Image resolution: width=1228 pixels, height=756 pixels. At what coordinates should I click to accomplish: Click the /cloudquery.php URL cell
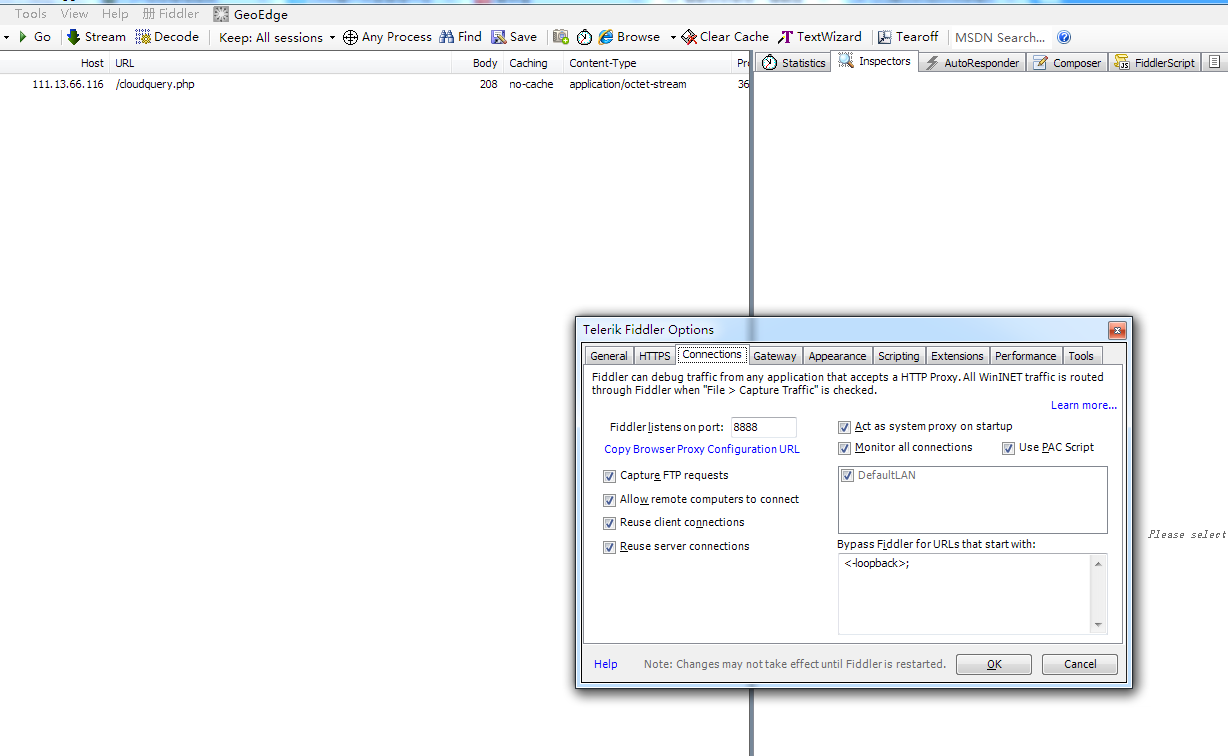click(x=155, y=84)
